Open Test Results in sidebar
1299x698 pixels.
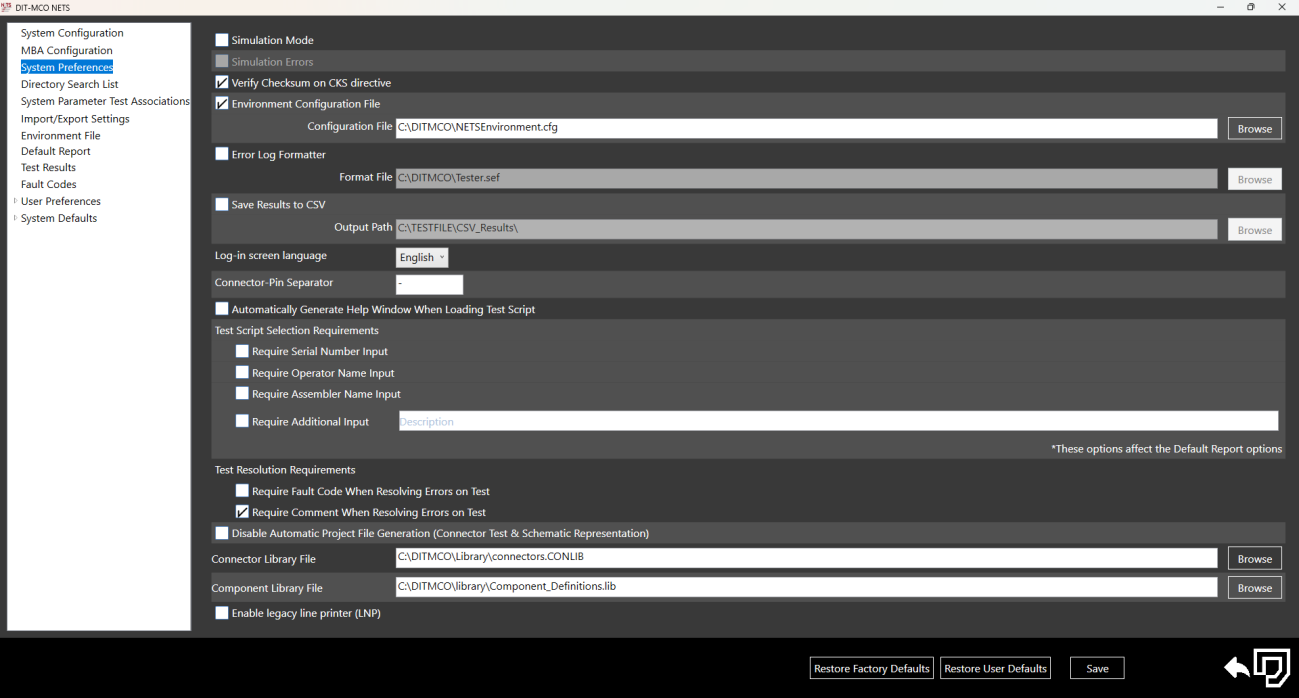coord(48,167)
